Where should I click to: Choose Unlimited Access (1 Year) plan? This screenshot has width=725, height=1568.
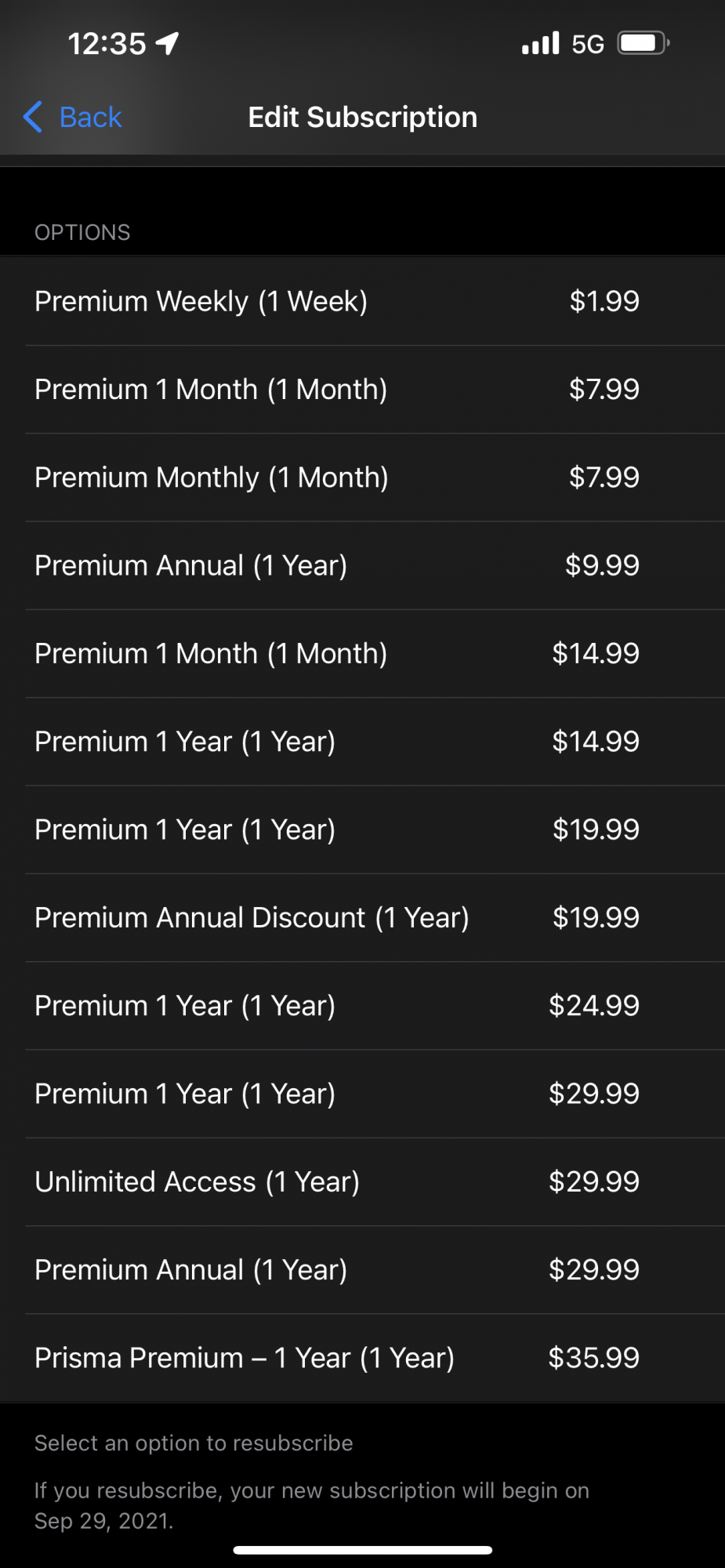362,1182
